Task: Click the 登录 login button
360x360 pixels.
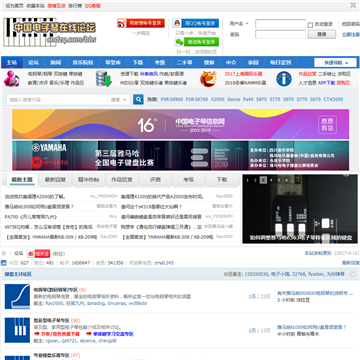Action: point(322,34)
